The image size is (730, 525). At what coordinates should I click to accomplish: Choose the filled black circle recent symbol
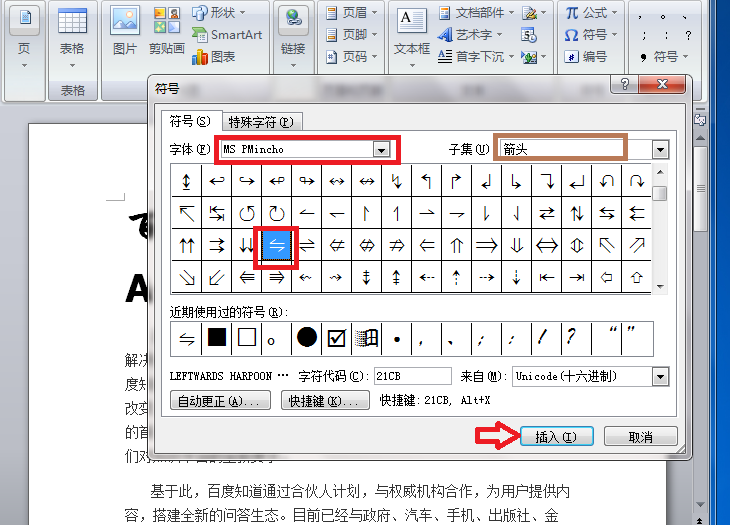coord(306,338)
